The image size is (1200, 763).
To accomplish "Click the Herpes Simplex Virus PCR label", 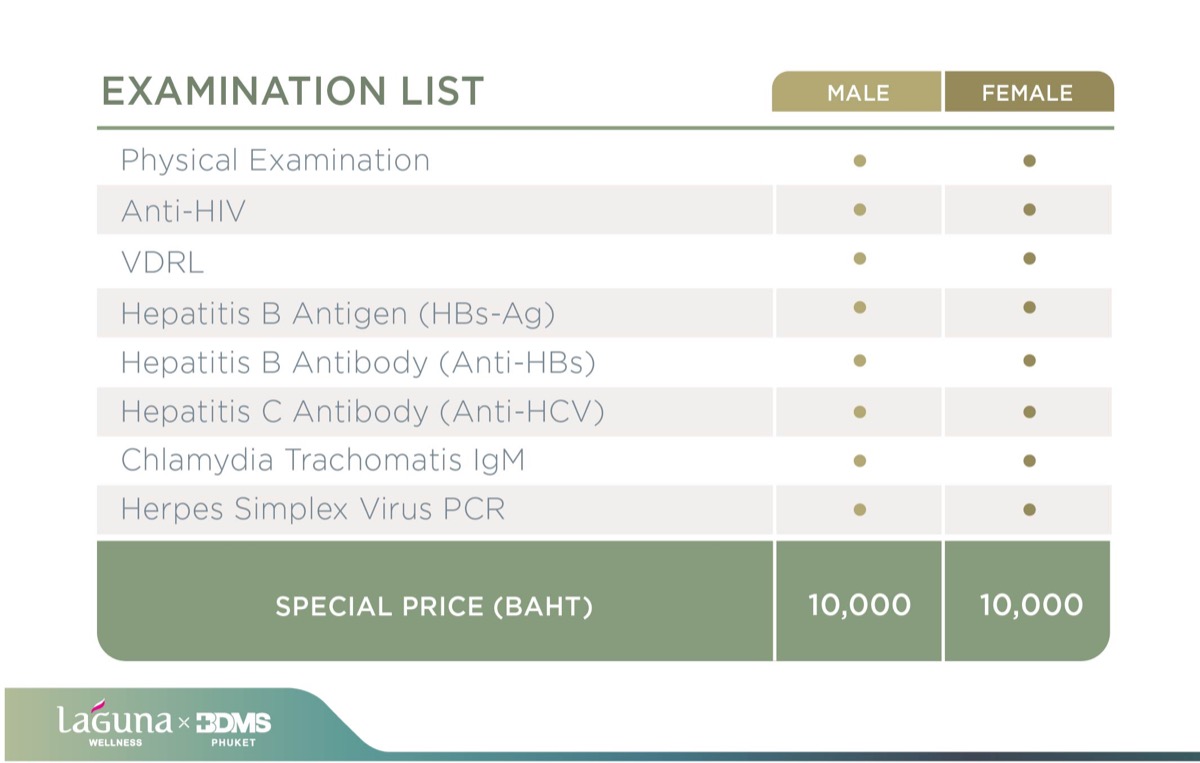I will 312,510.
